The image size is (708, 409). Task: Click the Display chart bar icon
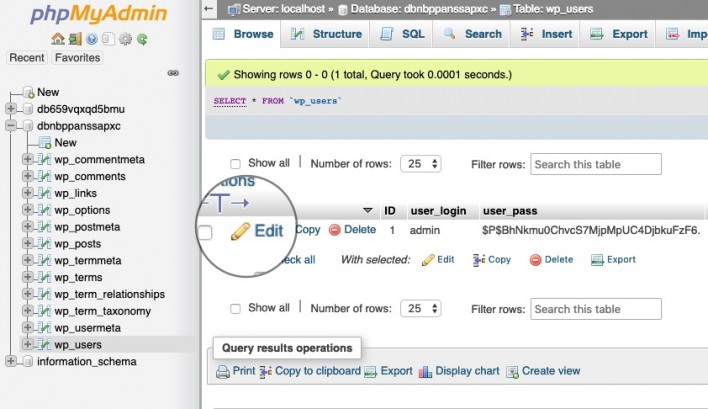tap(425, 372)
